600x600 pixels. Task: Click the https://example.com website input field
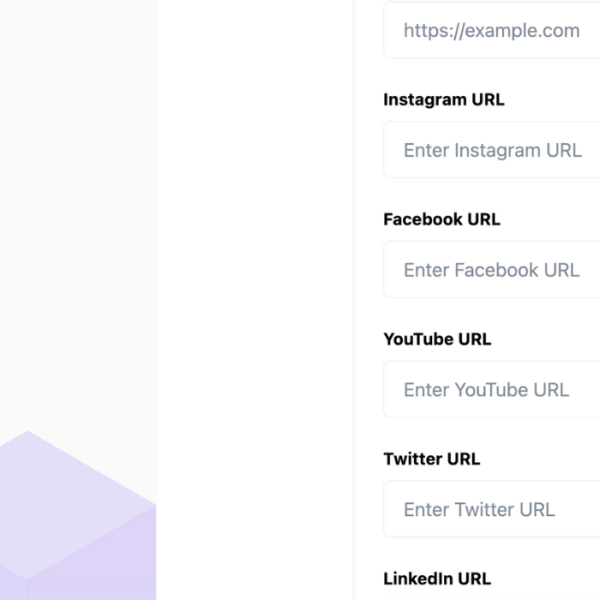coord(491,31)
